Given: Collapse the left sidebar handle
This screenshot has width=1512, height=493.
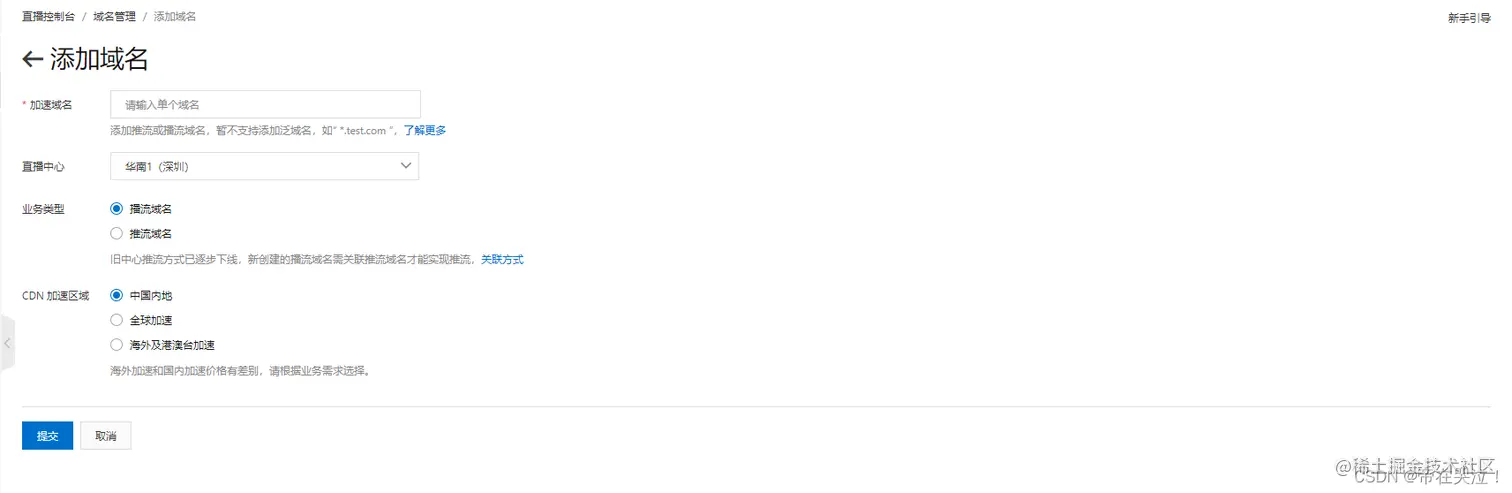Looking at the screenshot, I should click(7, 343).
